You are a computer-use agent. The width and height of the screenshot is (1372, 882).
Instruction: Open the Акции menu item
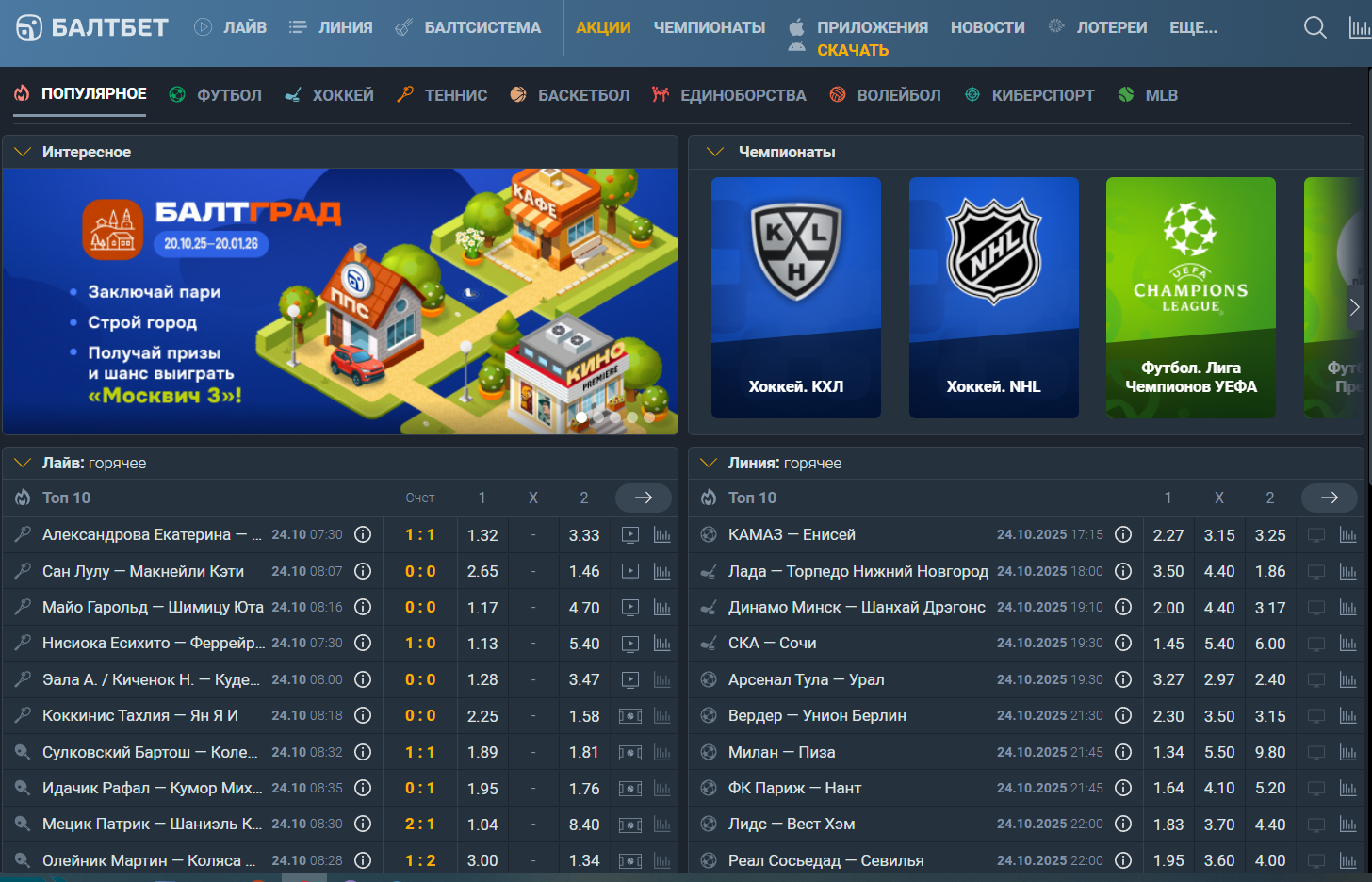603,27
